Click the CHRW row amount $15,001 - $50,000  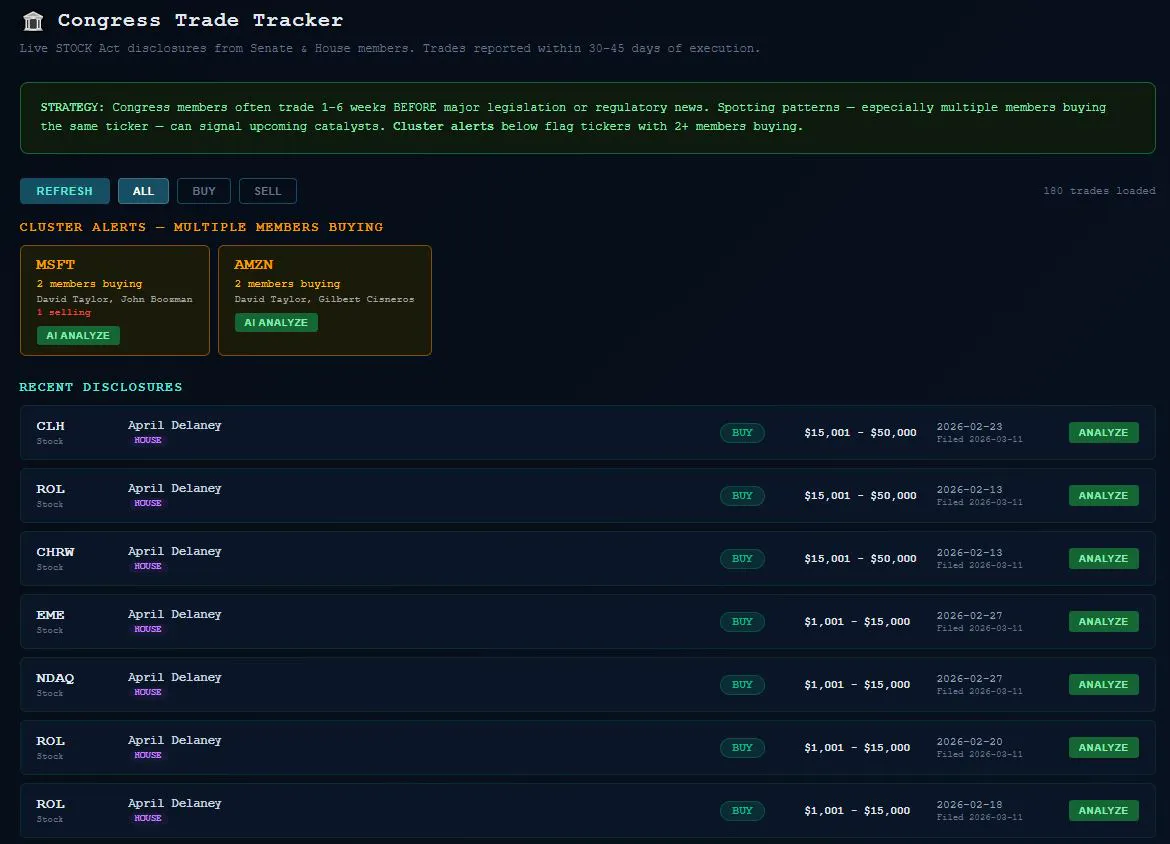click(x=860, y=559)
